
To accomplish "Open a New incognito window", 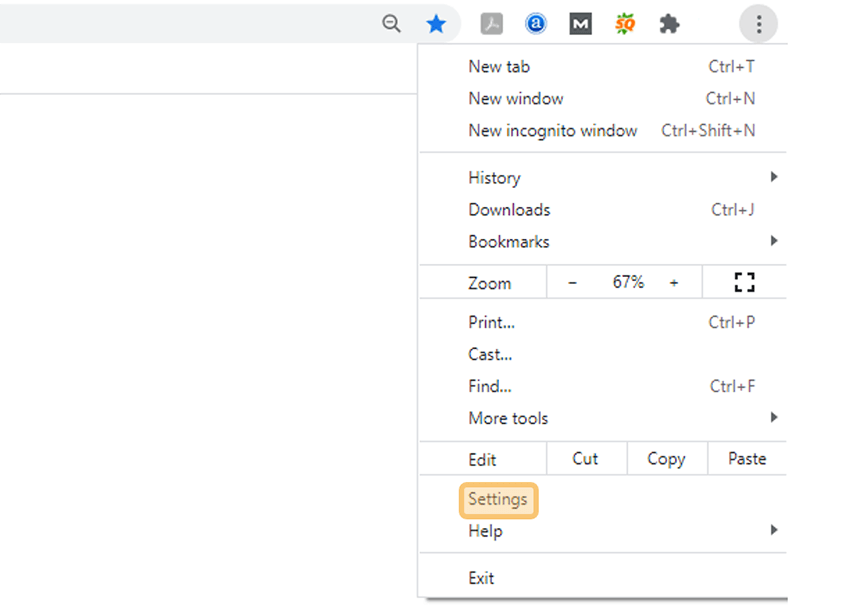I will coord(603,131).
